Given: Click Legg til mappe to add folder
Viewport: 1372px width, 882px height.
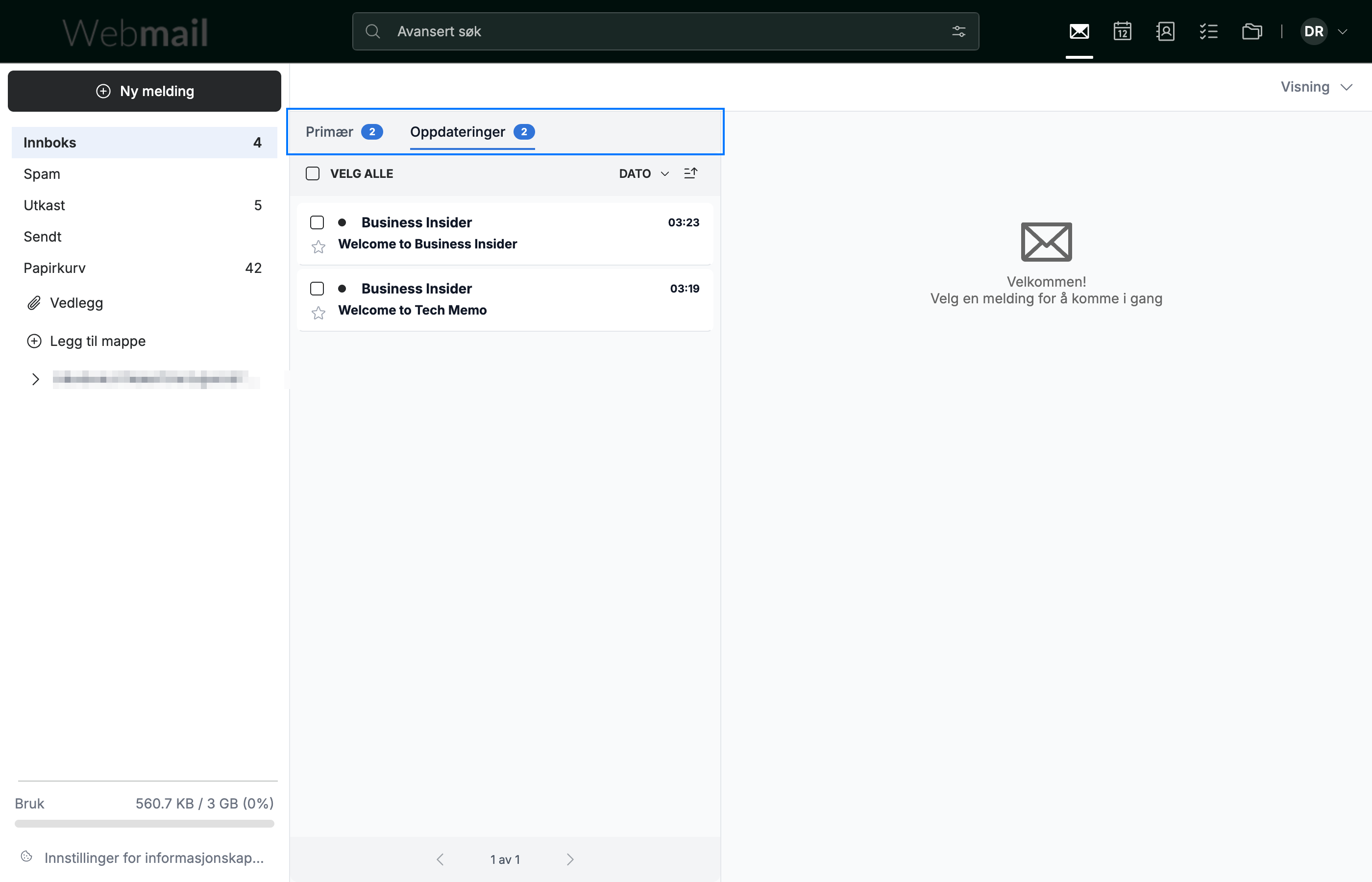Looking at the screenshot, I should click(x=98, y=341).
